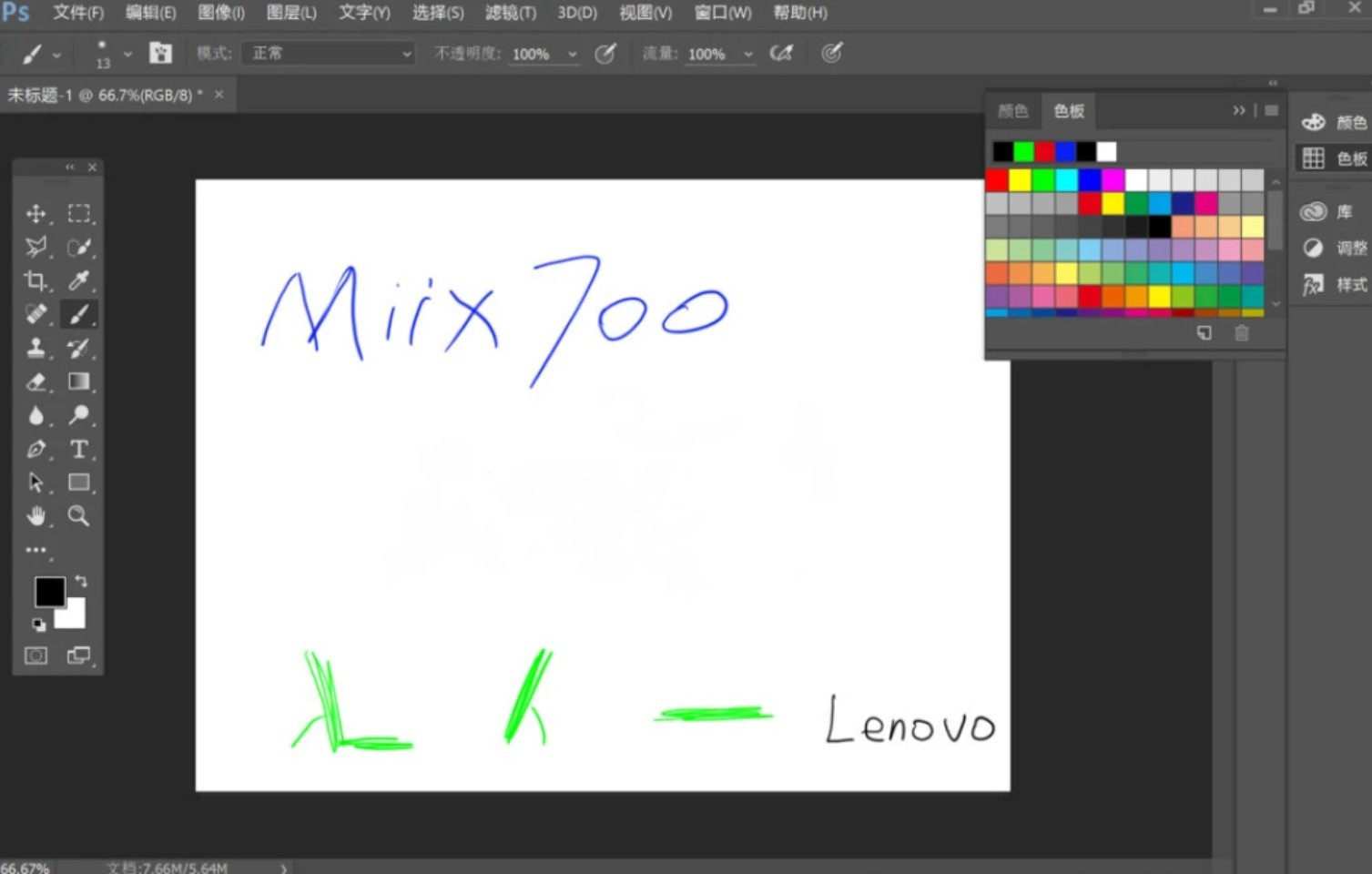This screenshot has height=874, width=1372.
Task: Select the Quick Selection tool
Action: (x=79, y=247)
